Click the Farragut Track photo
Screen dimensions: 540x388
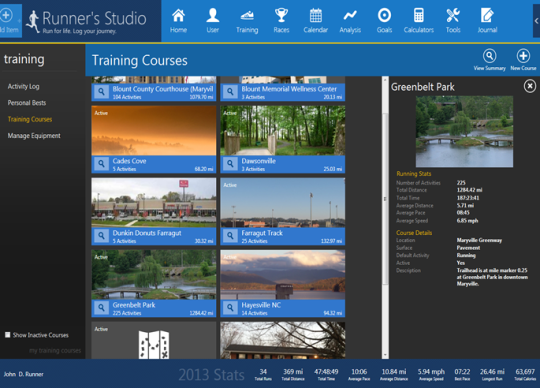coord(283,202)
